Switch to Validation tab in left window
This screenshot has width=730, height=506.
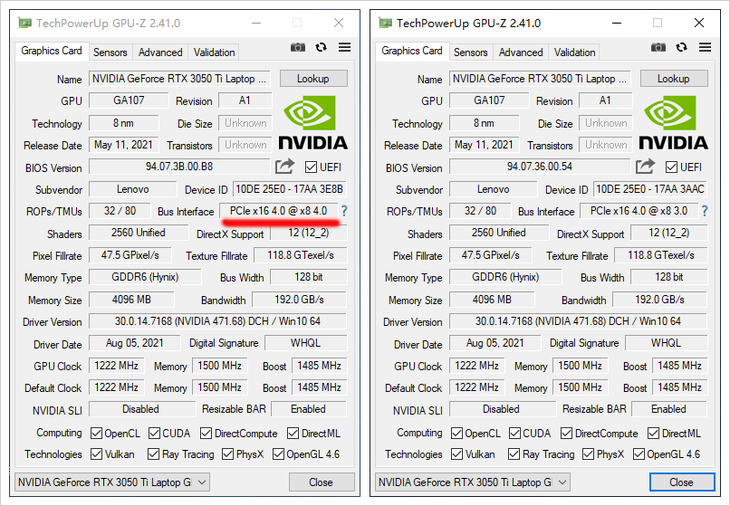coord(214,52)
